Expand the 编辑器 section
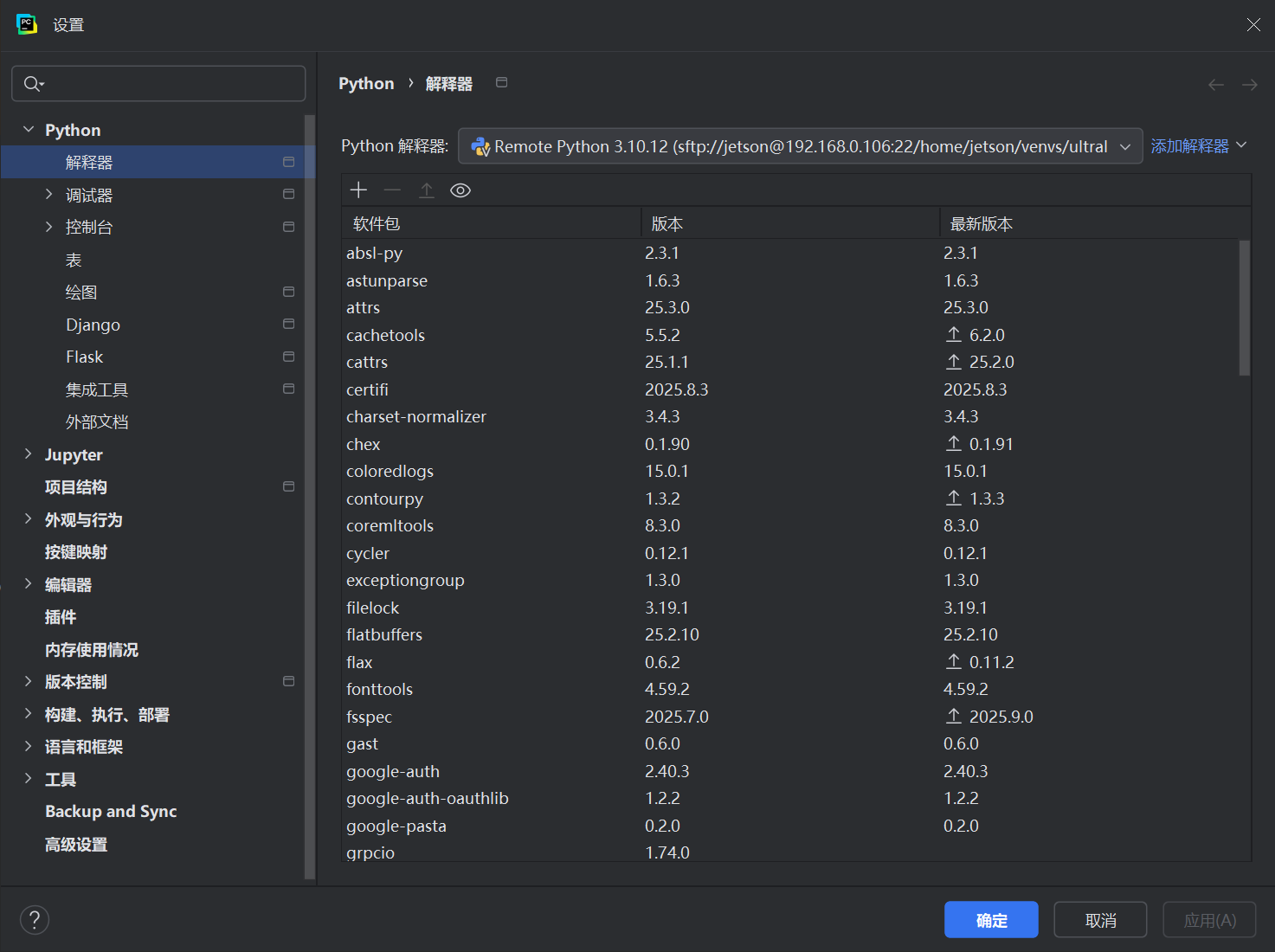 [28, 583]
